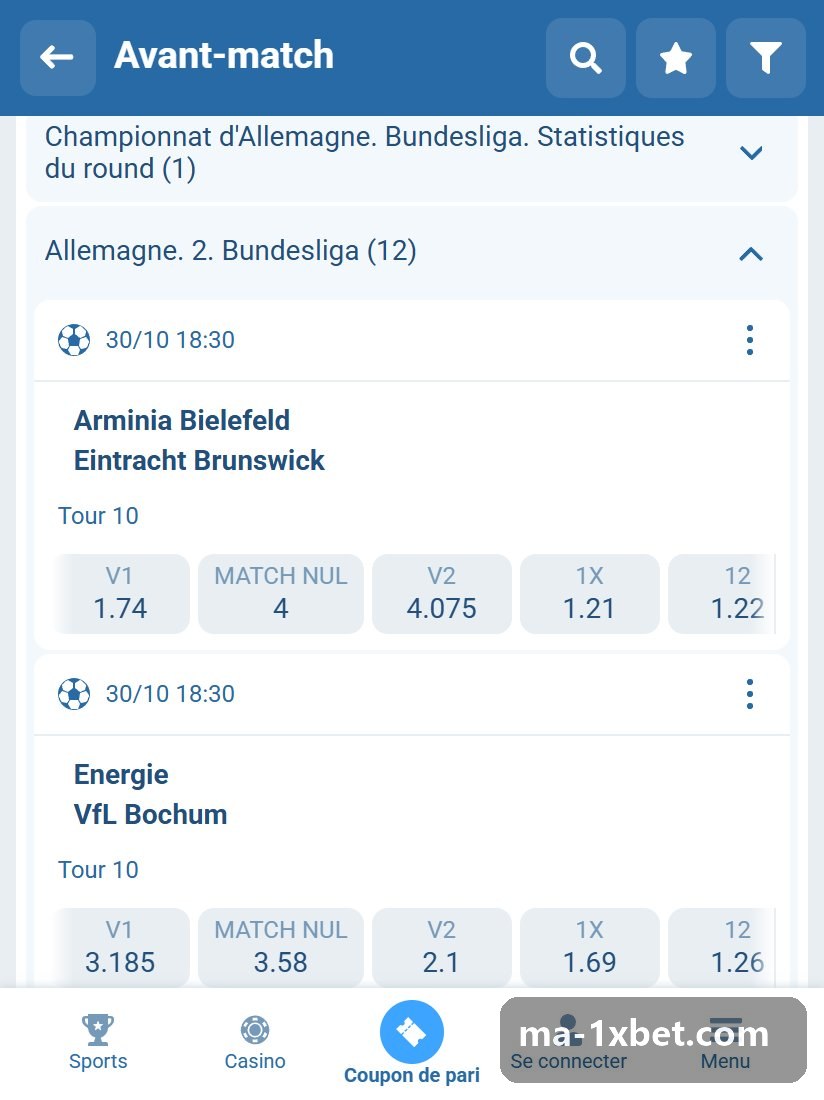824x1100 pixels.
Task: Open three-dot menu for Arminia Bielefeld match
Action: (x=750, y=340)
